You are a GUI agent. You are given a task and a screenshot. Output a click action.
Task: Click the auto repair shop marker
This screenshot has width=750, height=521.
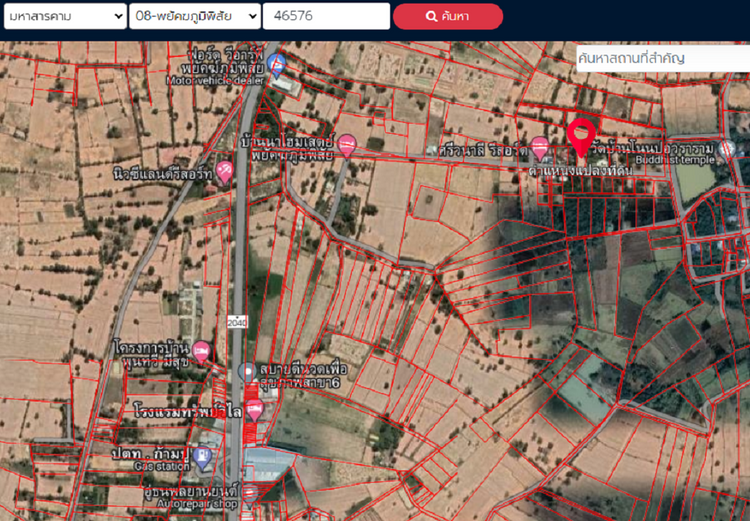(x=249, y=494)
